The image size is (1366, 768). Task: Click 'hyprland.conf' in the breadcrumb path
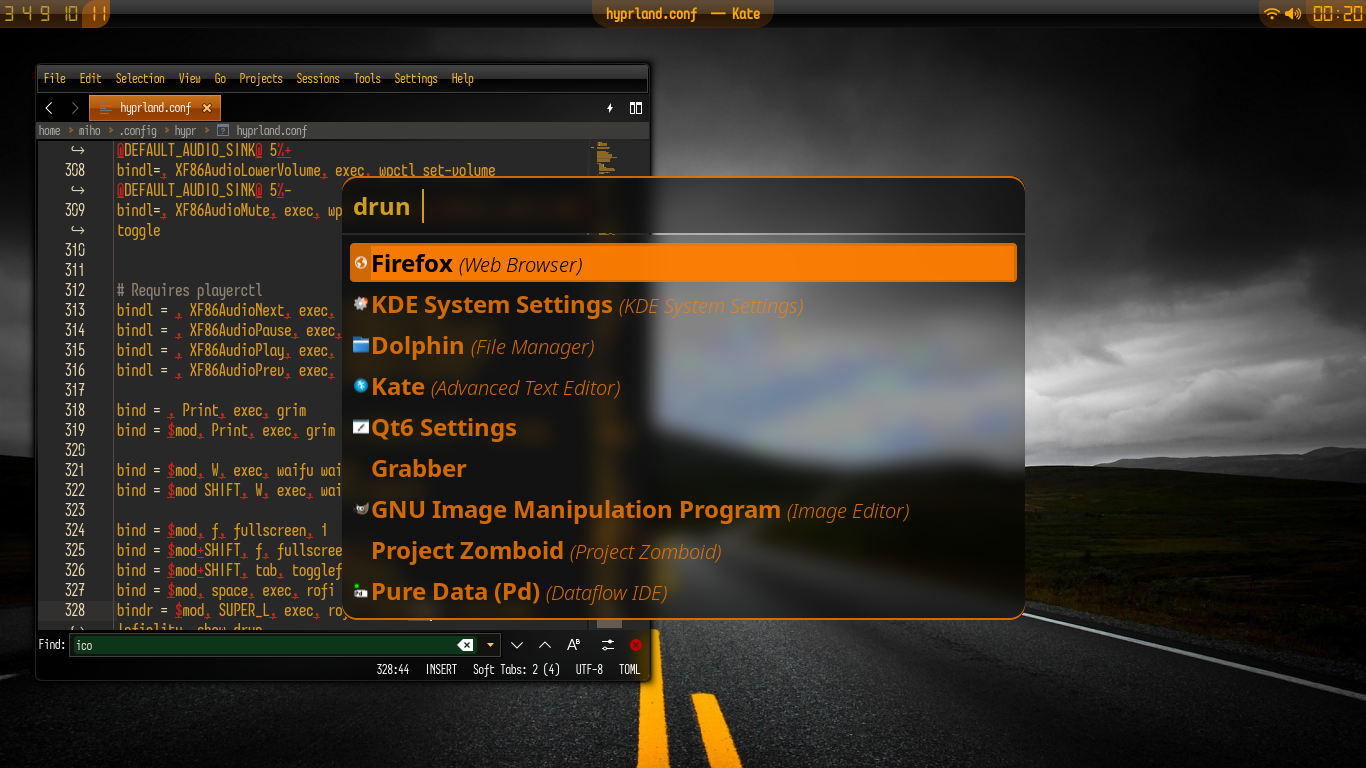pos(272,131)
